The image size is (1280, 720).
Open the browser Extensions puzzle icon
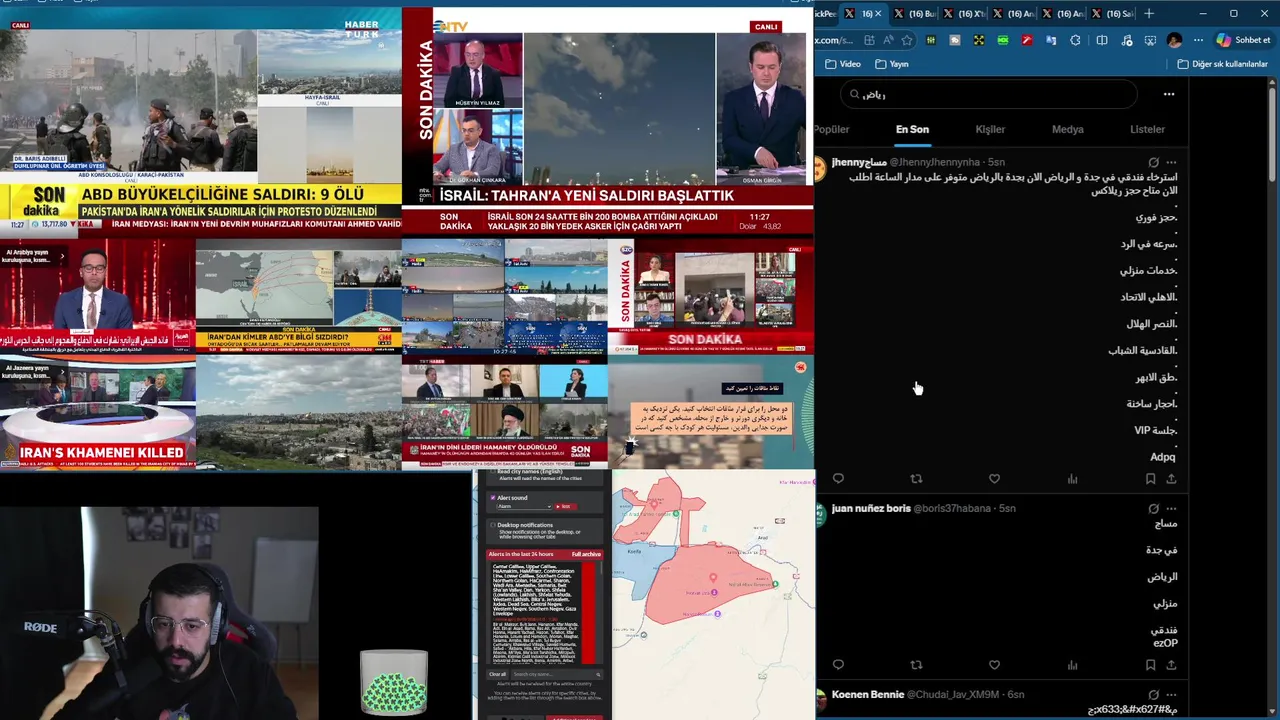[1075, 40]
